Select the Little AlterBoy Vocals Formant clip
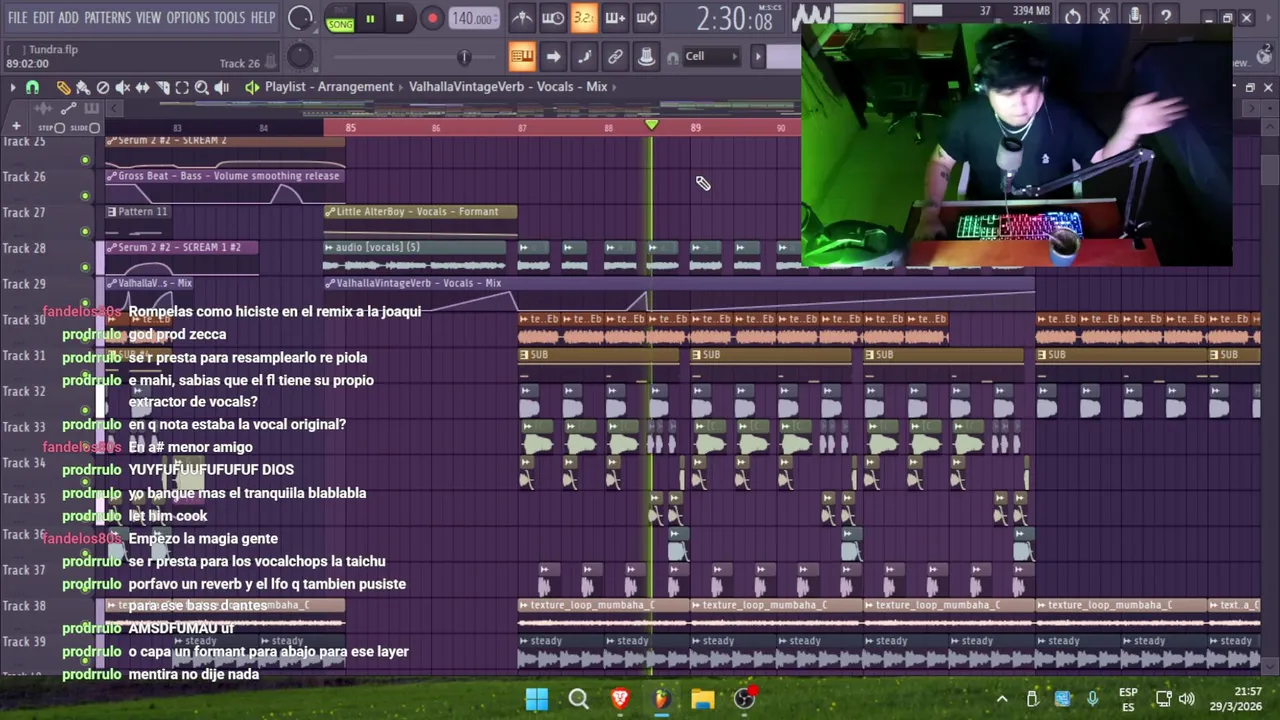Image resolution: width=1280 pixels, height=720 pixels. pos(421,212)
